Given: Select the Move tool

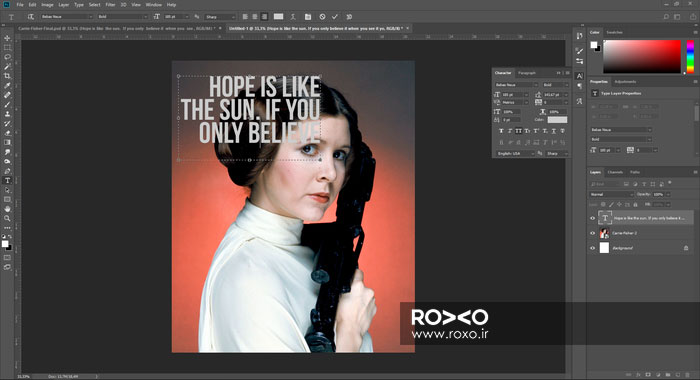Looking at the screenshot, I should pos(7,38).
